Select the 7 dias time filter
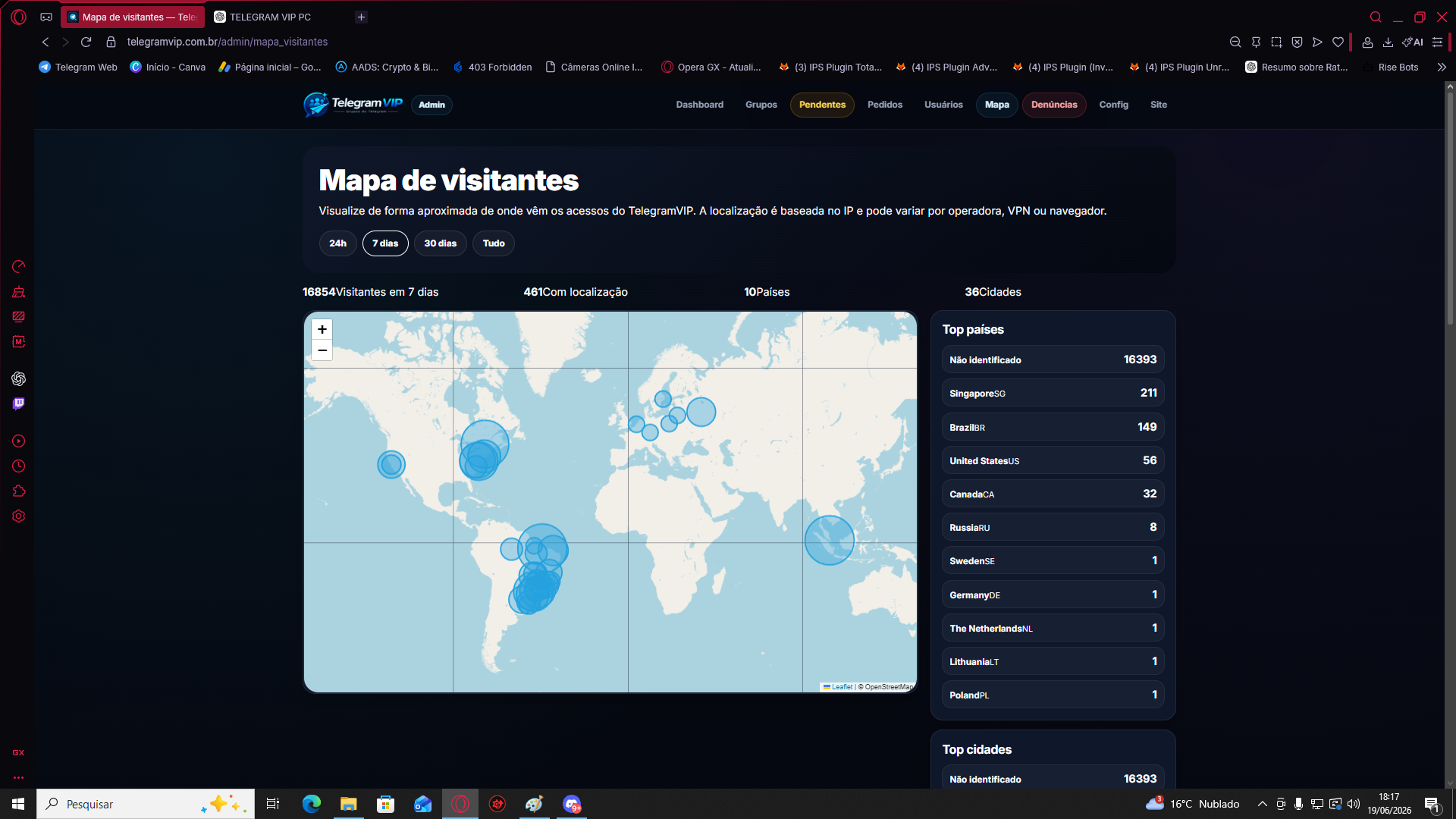1456x819 pixels. point(385,243)
